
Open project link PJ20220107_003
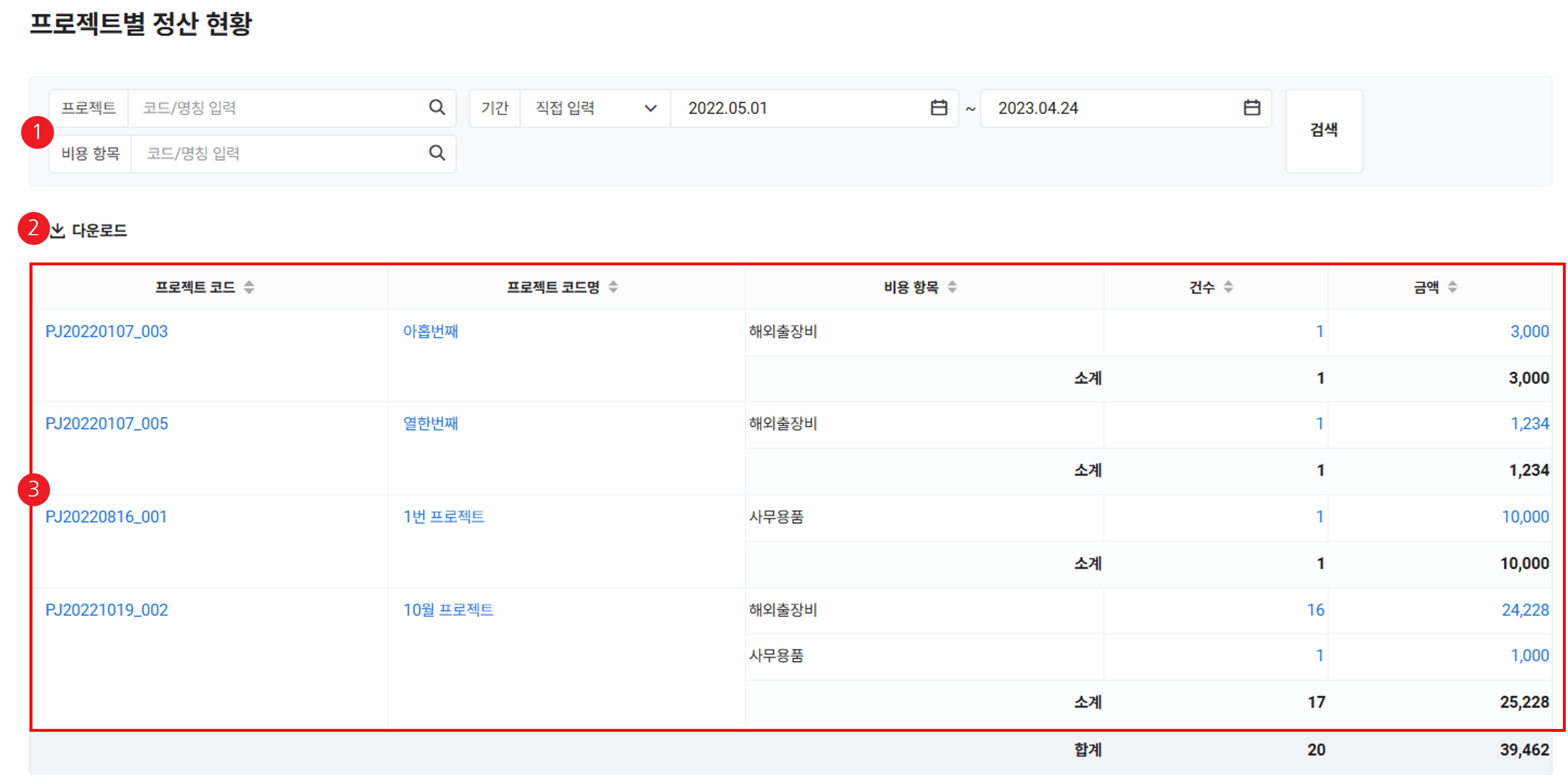pyautogui.click(x=107, y=332)
